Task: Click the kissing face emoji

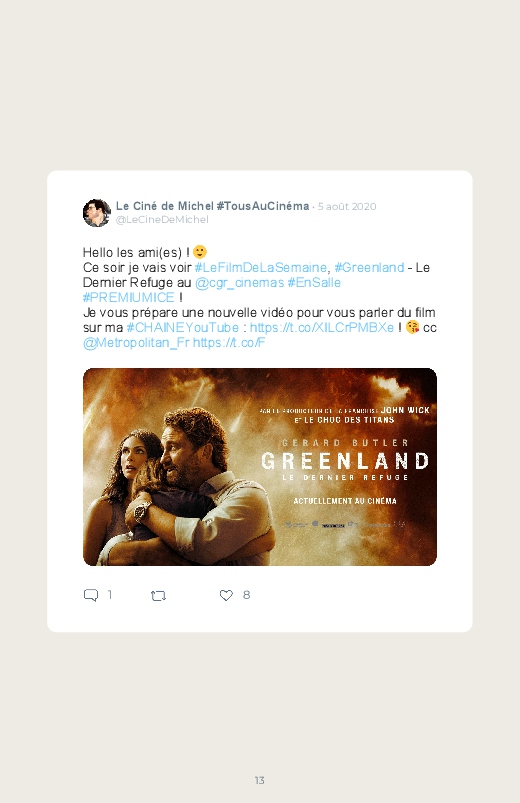Action: tap(412, 327)
